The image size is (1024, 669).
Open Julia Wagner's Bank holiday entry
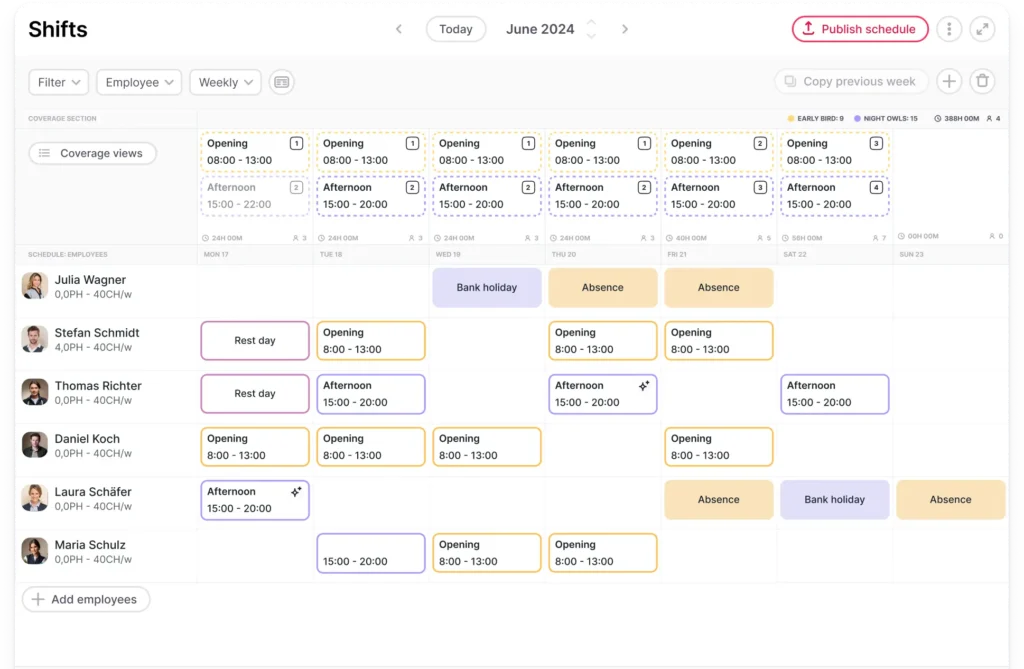coord(487,287)
